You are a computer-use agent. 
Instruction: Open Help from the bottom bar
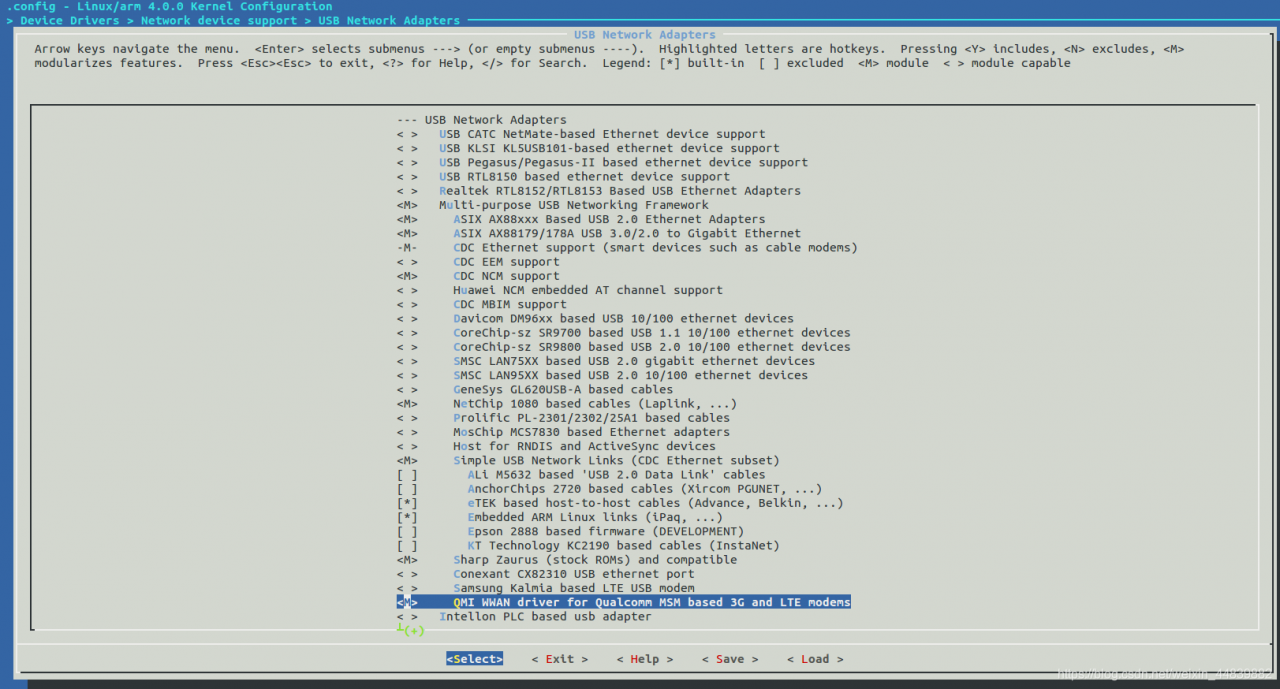(x=645, y=659)
